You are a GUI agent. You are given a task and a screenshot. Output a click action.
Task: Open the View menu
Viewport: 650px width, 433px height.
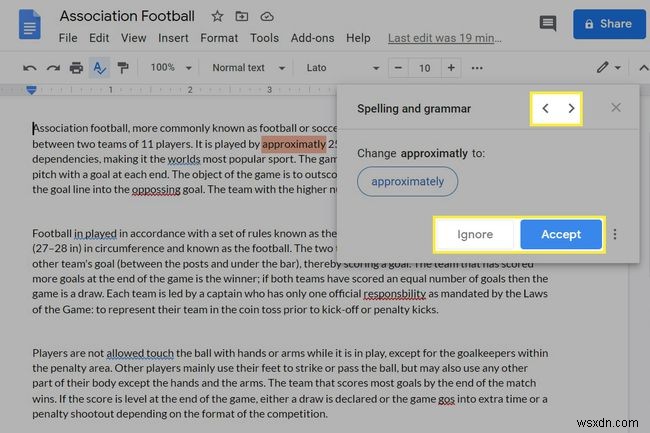click(x=133, y=38)
